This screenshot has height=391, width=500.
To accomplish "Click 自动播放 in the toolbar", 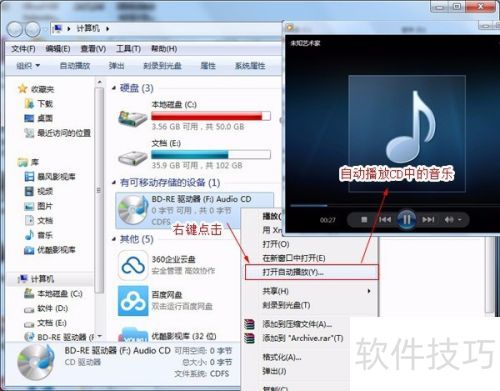I will click(75, 66).
